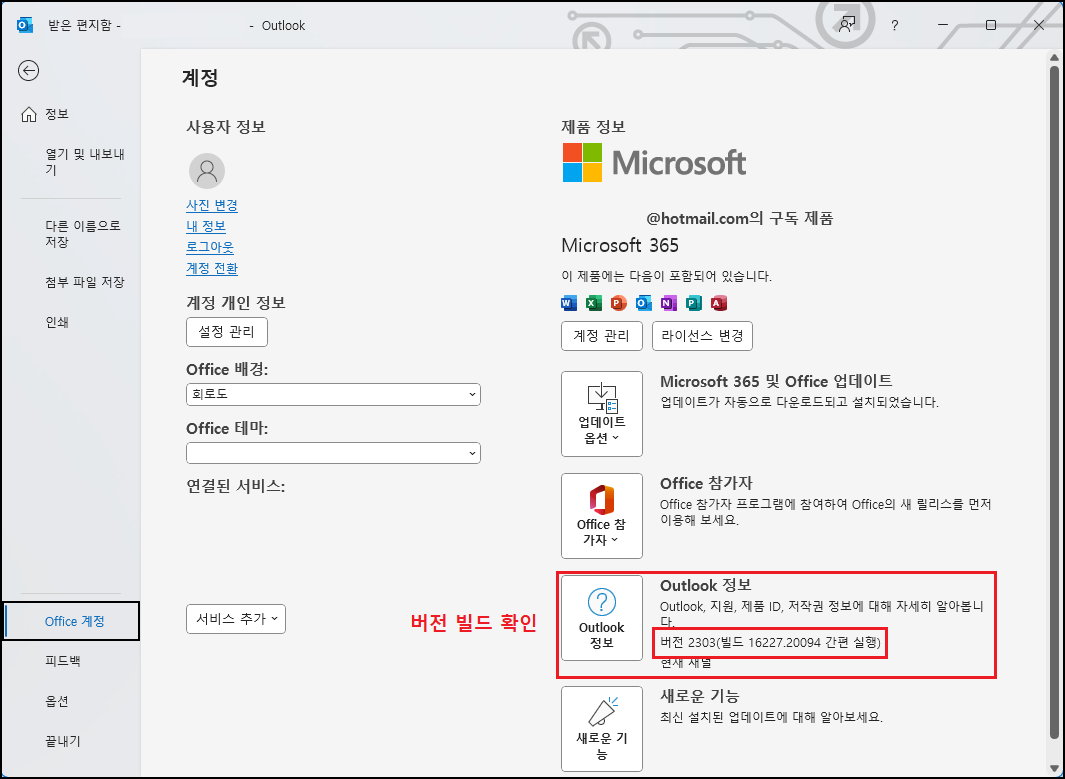Click the 사용자 정보 heading
This screenshot has width=1065, height=779.
(x=225, y=127)
